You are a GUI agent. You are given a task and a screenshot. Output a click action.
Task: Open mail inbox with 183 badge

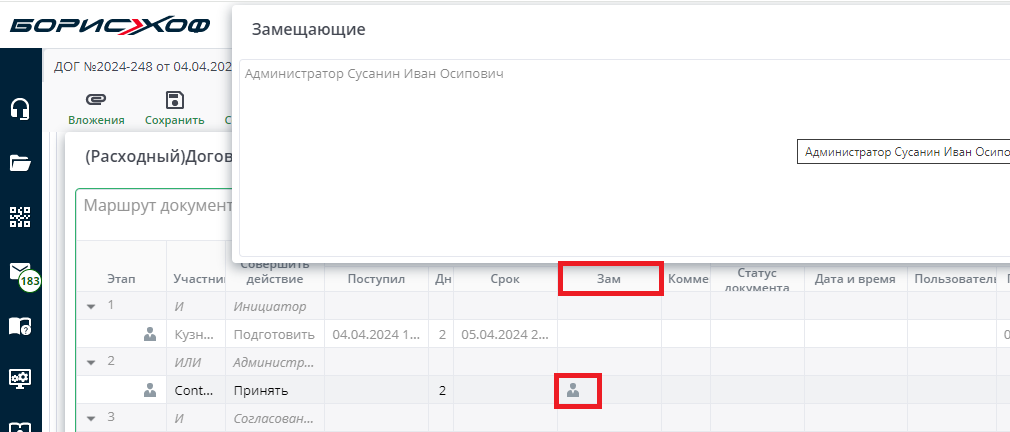click(23, 274)
